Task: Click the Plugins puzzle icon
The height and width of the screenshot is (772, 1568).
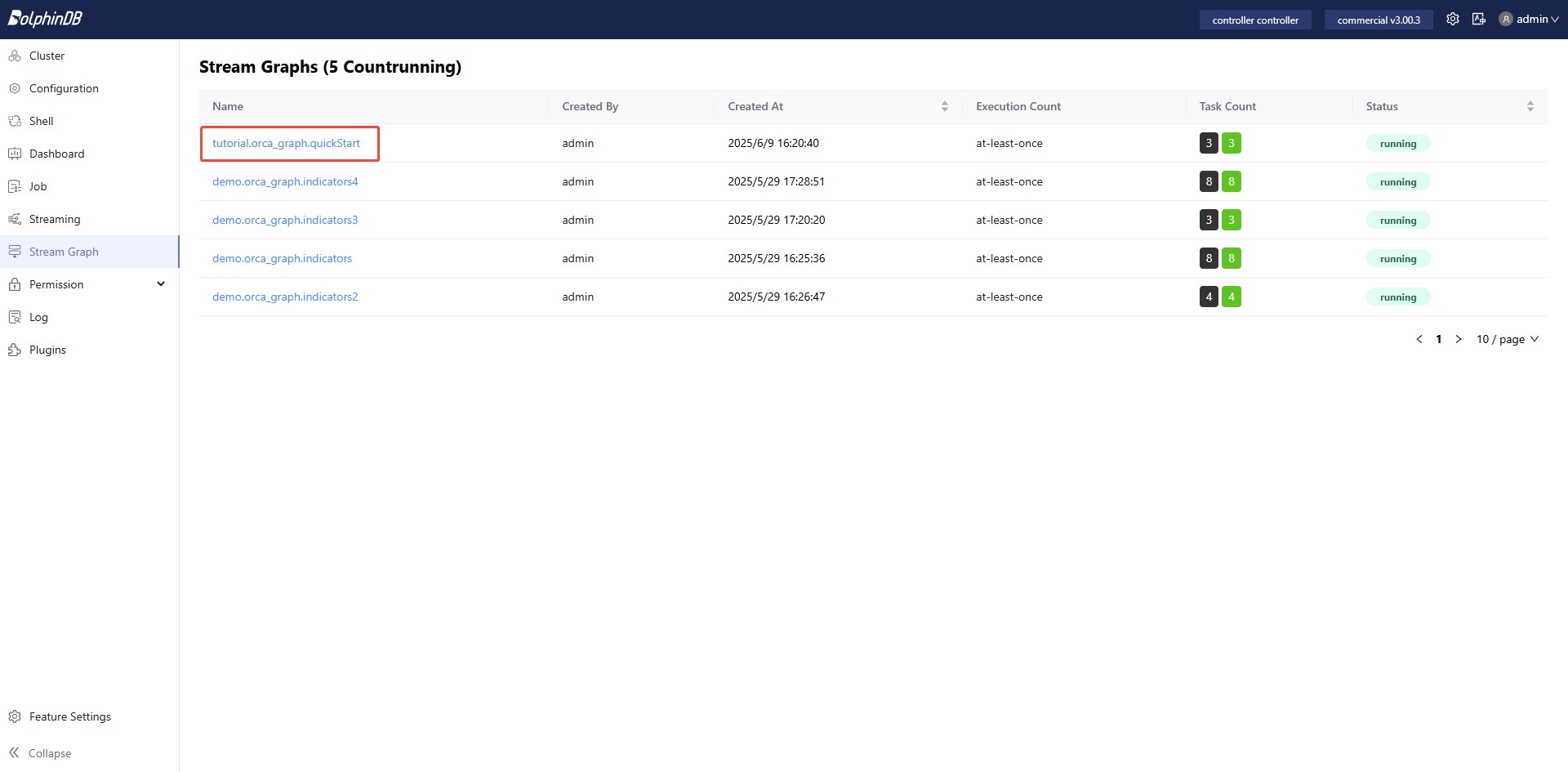Action: tap(15, 350)
